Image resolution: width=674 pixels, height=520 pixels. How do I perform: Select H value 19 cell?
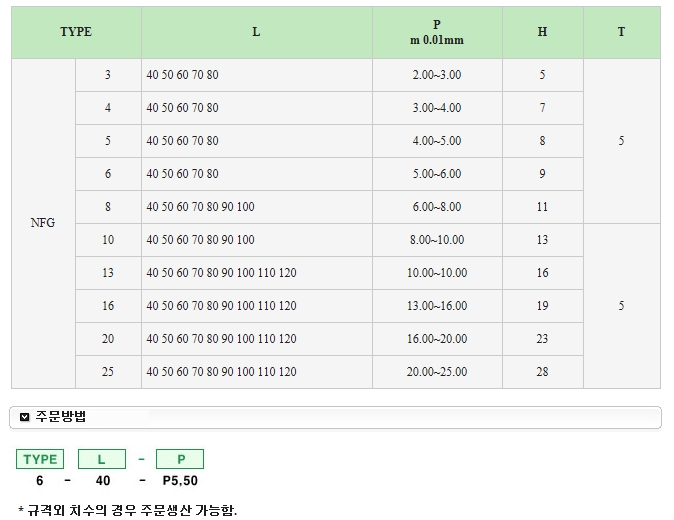pos(542,306)
